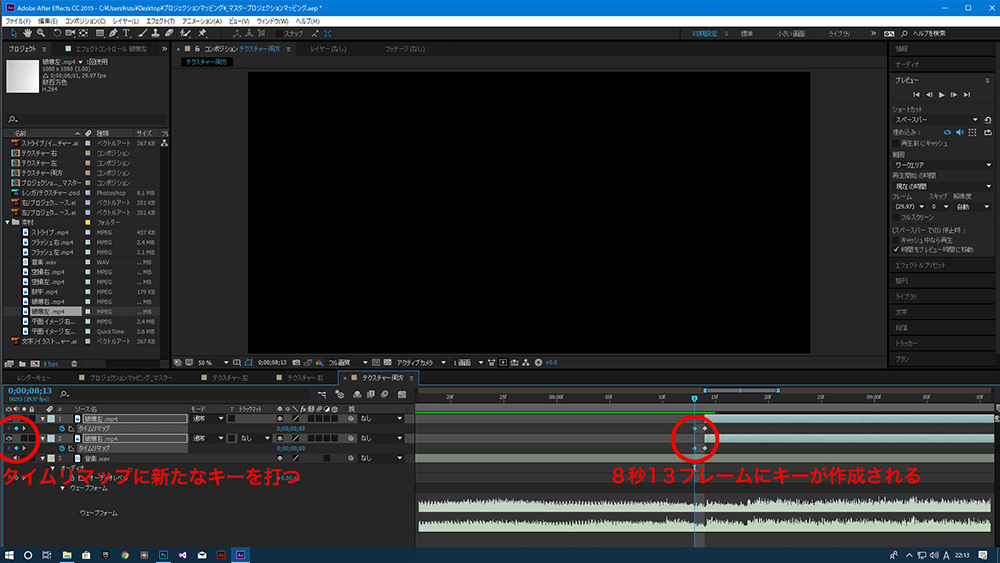1000x563 pixels.
Task: Enable the Full Screen checkbox in Preview
Action: pos(897,216)
